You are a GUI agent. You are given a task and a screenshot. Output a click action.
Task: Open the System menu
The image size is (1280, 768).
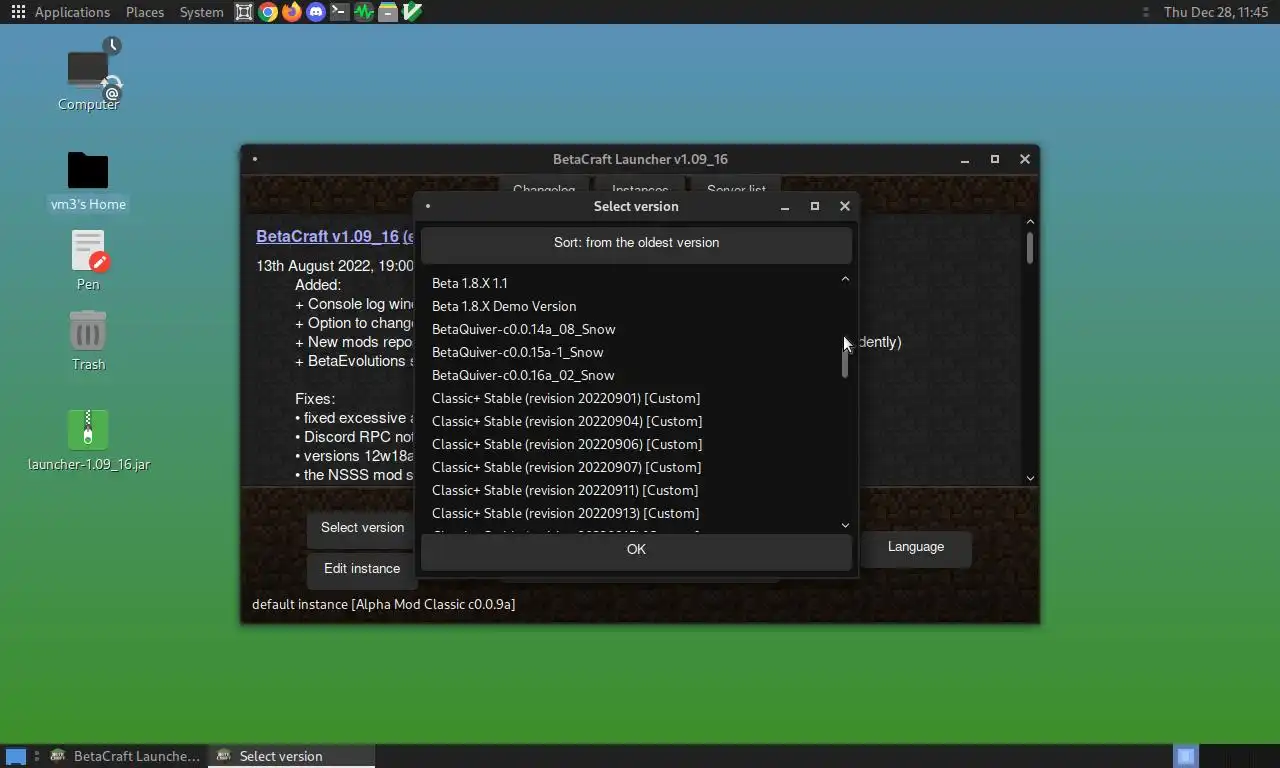coord(201,12)
